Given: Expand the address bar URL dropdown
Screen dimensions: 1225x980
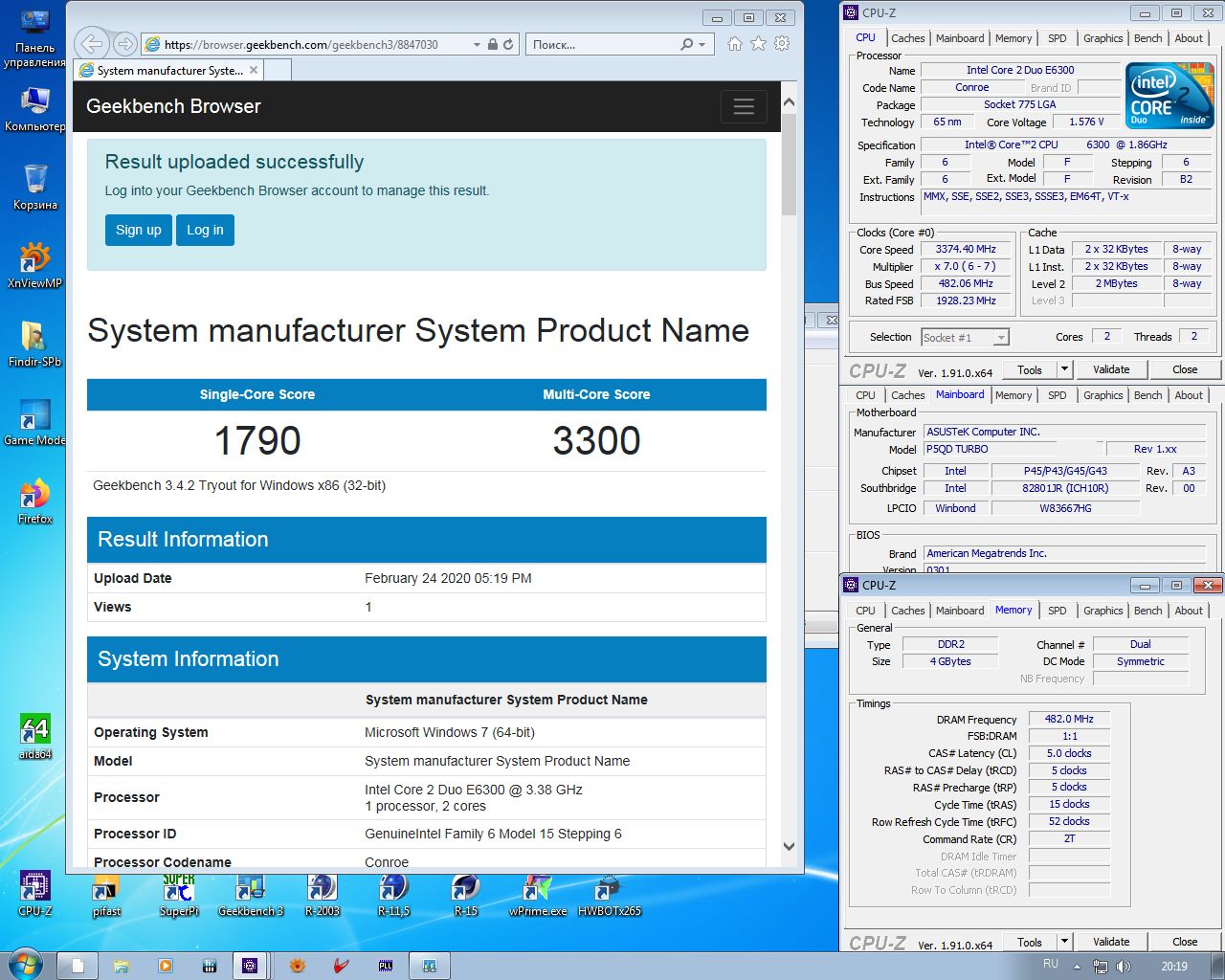Looking at the screenshot, I should 477,44.
